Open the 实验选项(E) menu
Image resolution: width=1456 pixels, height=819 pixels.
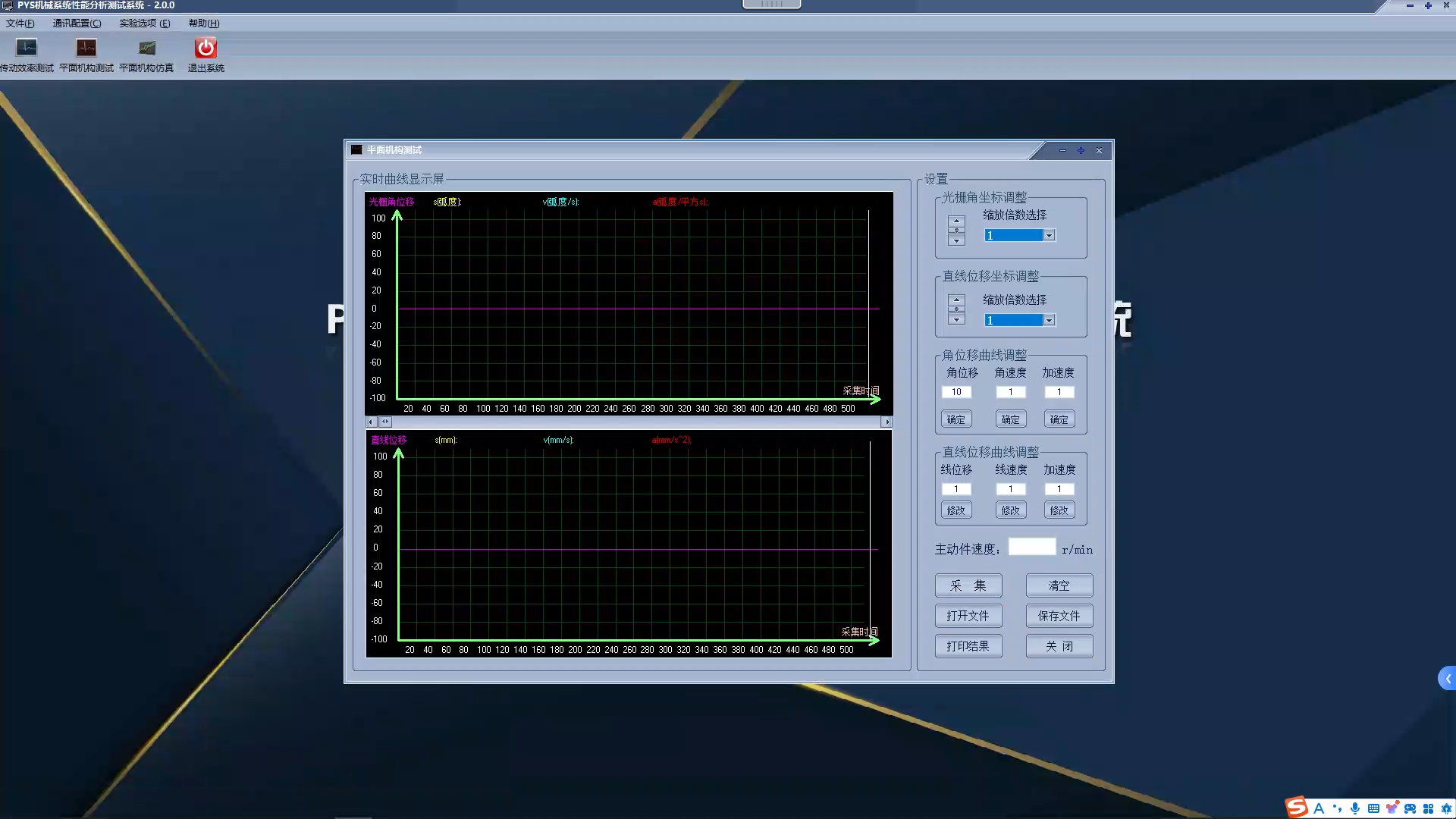[144, 24]
